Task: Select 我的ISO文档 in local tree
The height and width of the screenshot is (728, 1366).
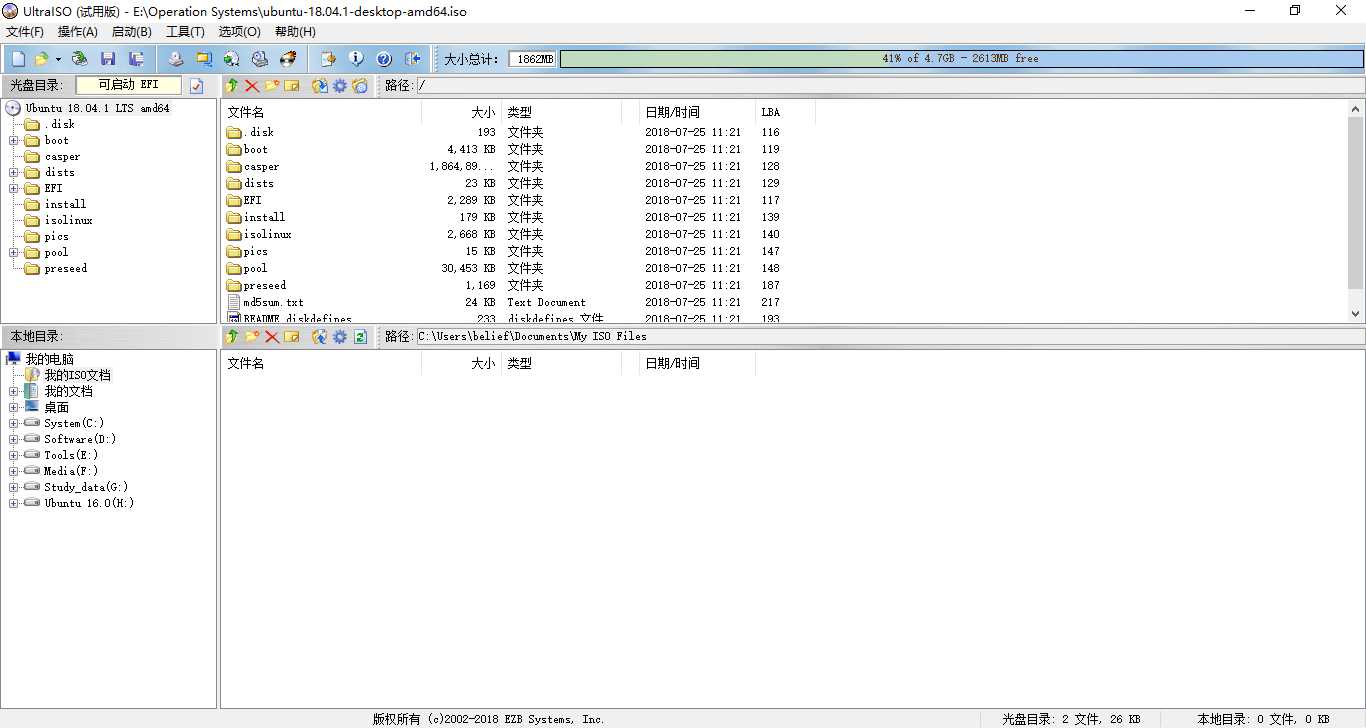Action: pyautogui.click(x=77, y=376)
